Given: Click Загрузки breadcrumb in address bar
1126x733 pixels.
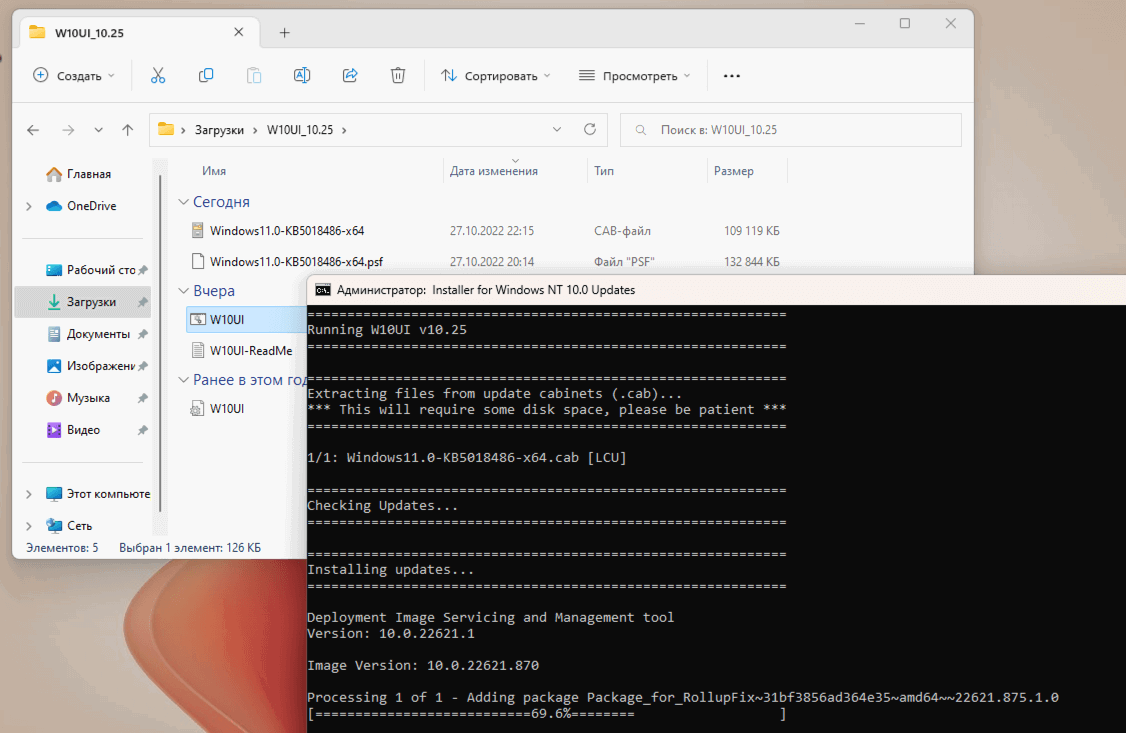Looking at the screenshot, I should click(219, 130).
